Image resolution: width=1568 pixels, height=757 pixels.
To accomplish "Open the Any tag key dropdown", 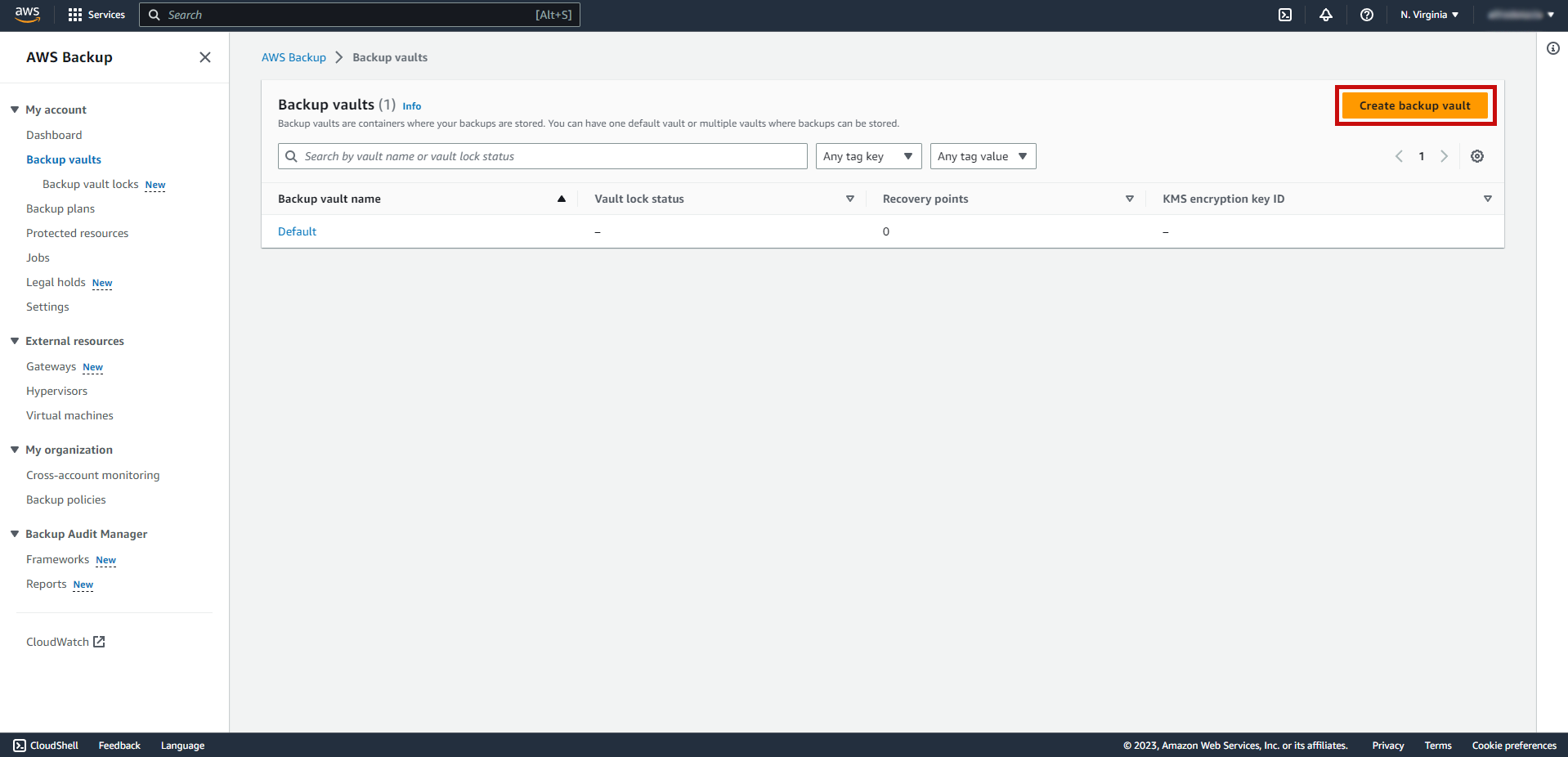I will pyautogui.click(x=869, y=156).
